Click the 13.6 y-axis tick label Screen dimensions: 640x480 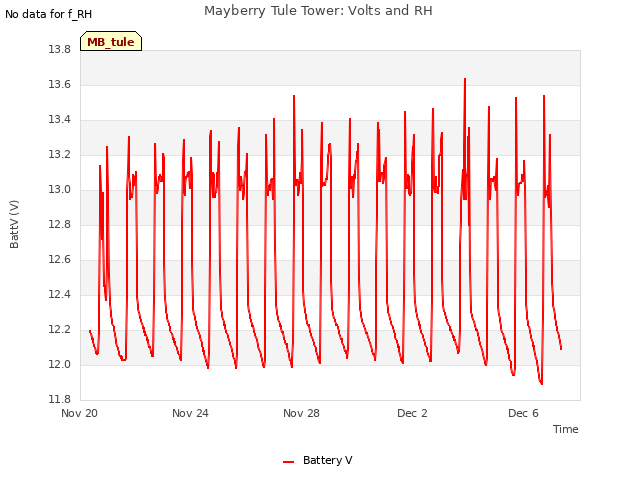click(60, 85)
